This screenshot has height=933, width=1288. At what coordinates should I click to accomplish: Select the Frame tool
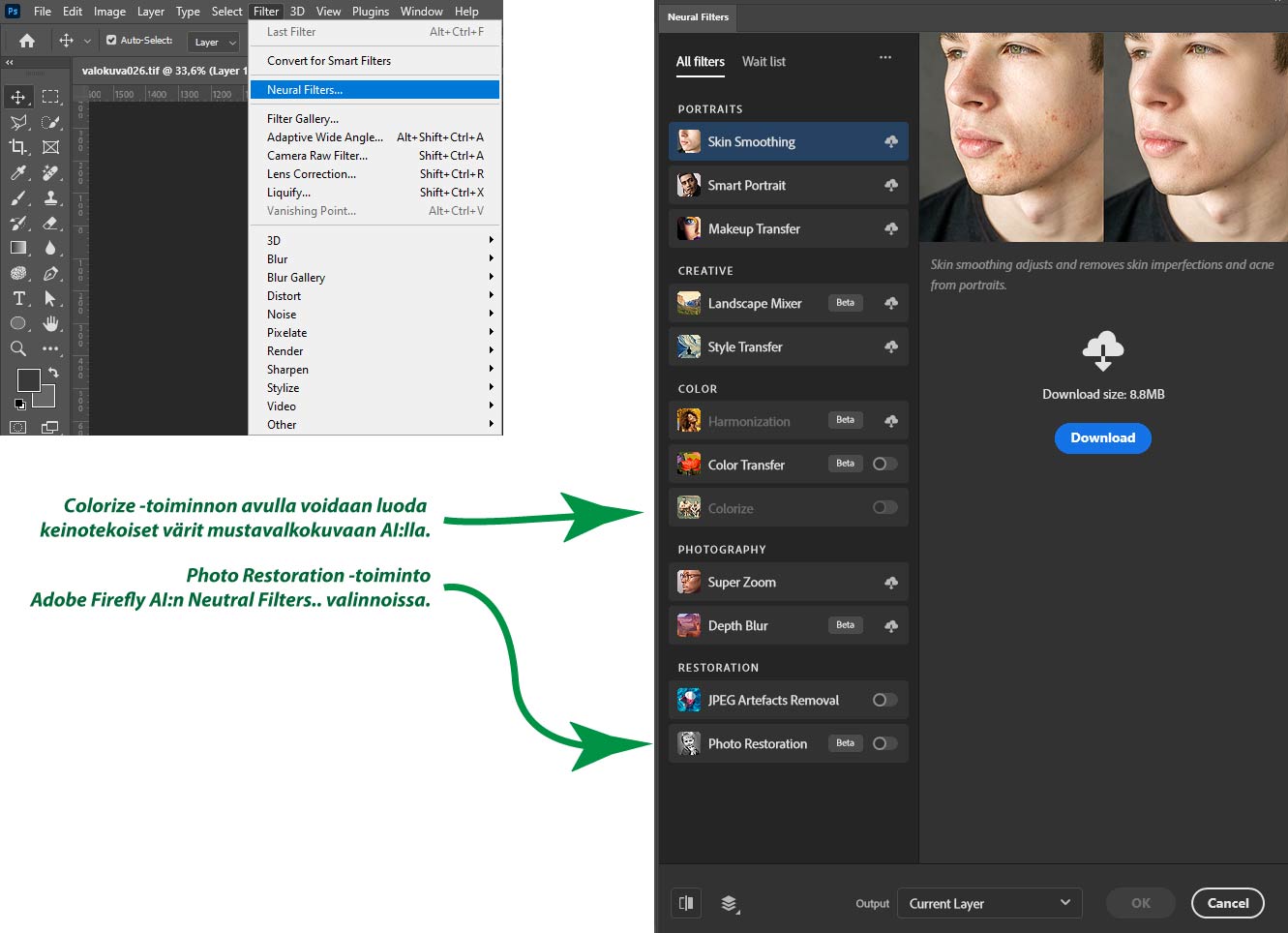51,147
